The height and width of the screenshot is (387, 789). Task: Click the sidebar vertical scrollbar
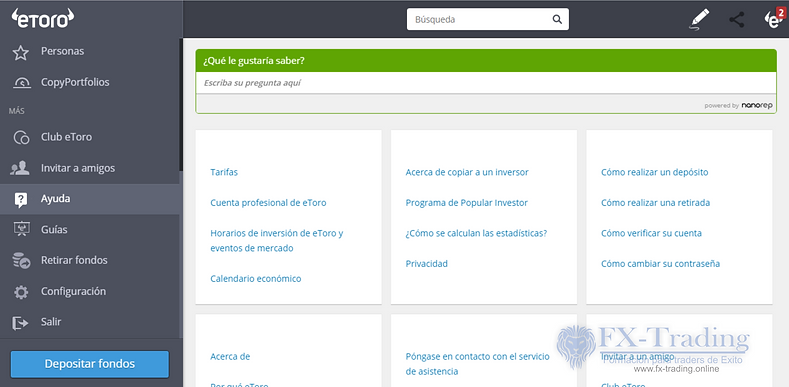pyautogui.click(x=181, y=106)
